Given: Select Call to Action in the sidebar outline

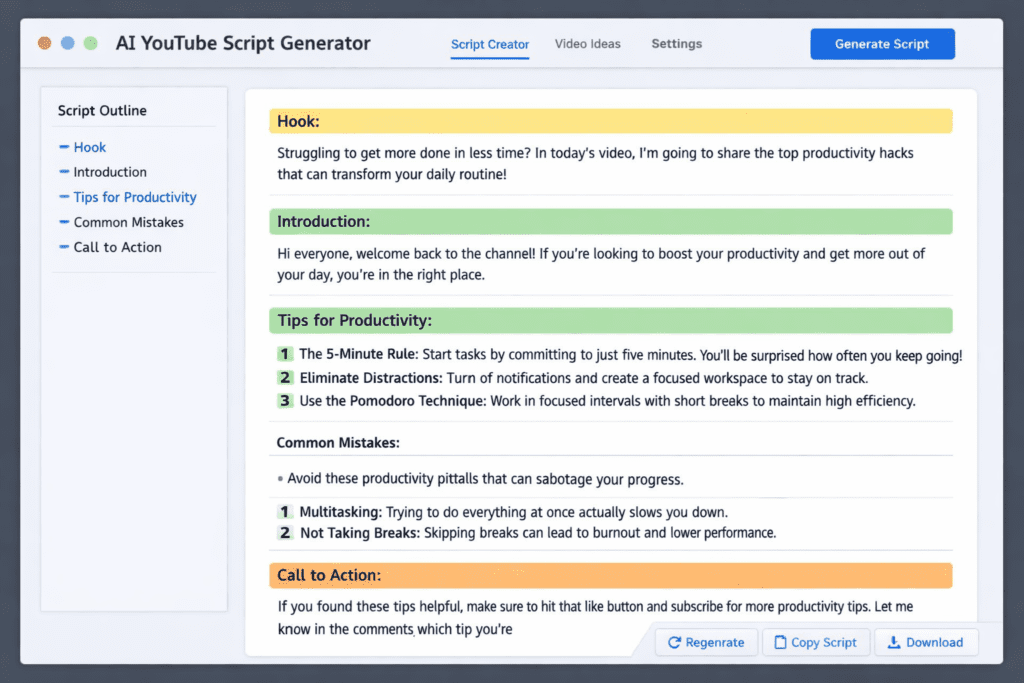Looking at the screenshot, I should coord(118,247).
